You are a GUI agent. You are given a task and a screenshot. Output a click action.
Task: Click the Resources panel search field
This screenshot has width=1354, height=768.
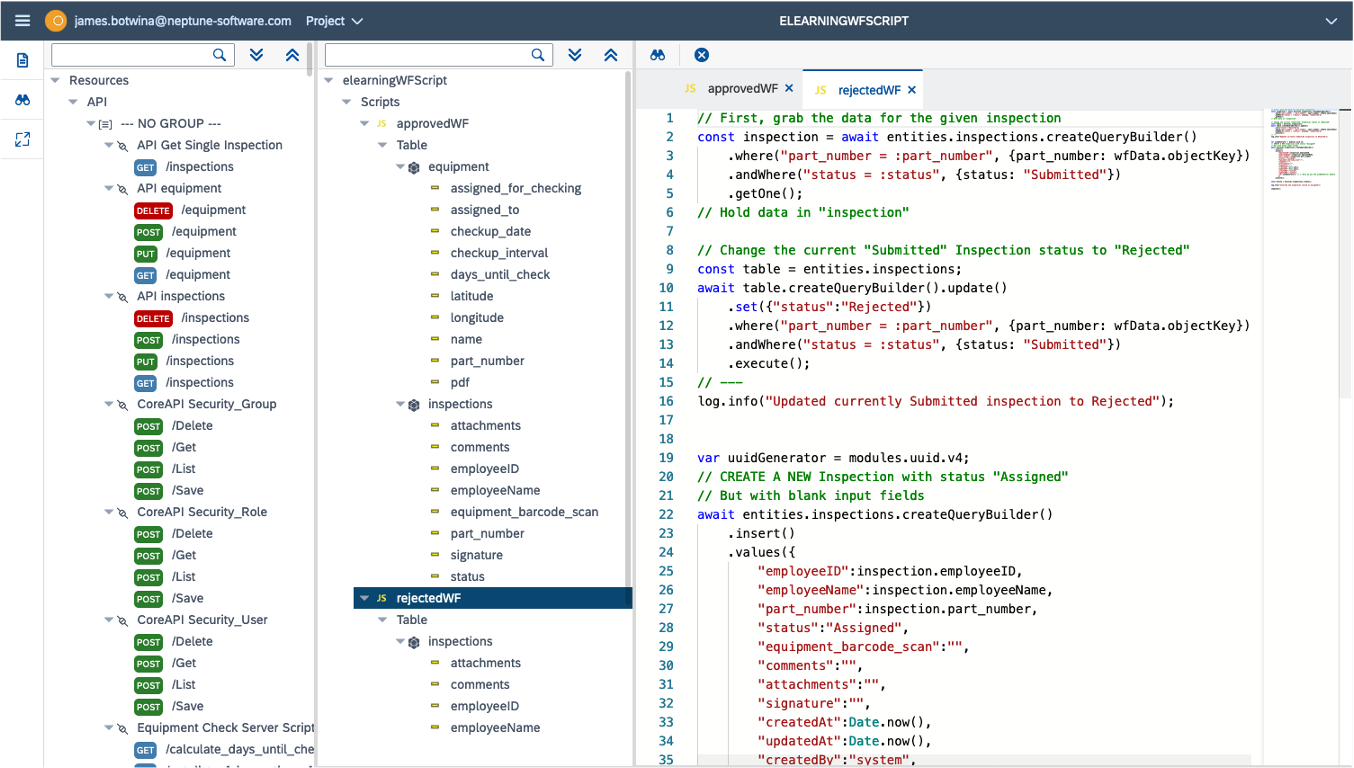pos(132,55)
